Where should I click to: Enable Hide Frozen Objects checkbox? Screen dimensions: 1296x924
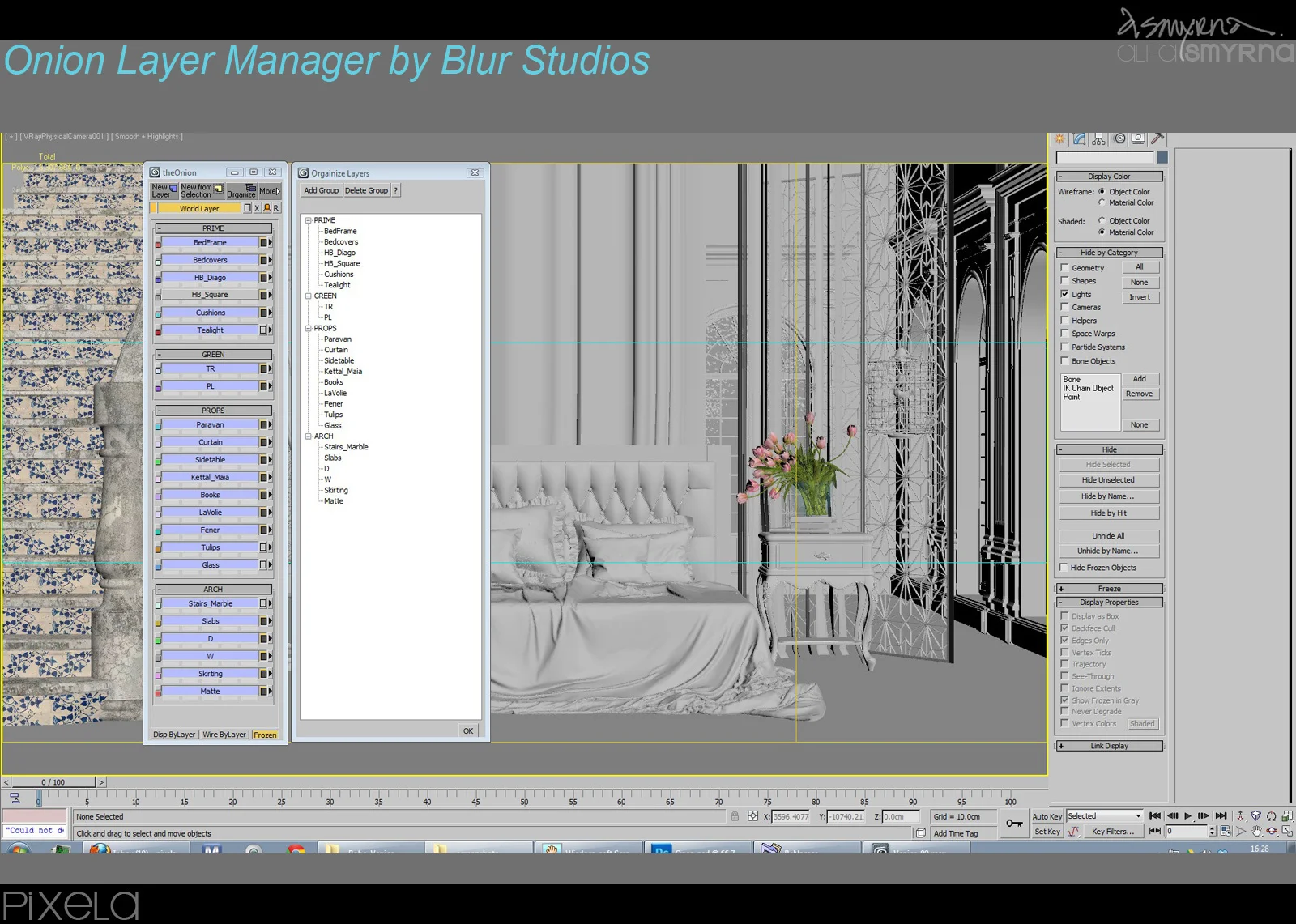click(1064, 568)
